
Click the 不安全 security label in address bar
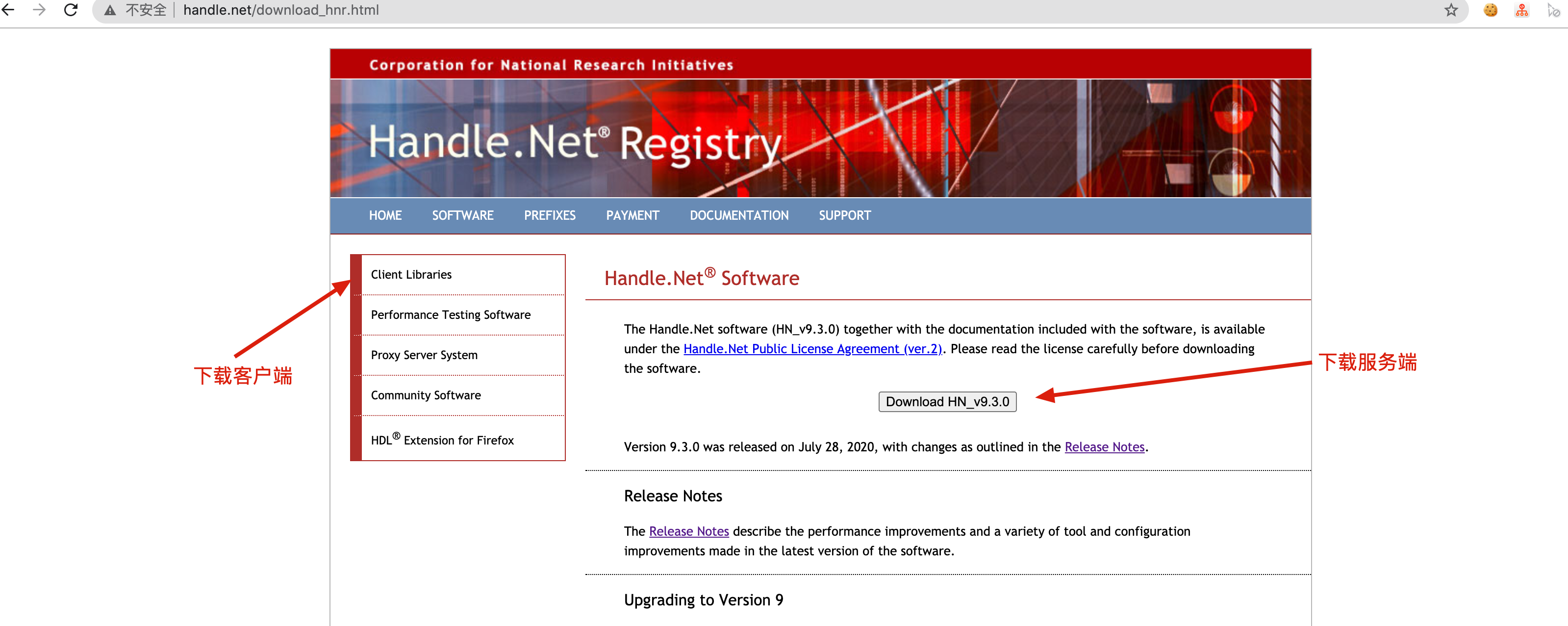(146, 10)
